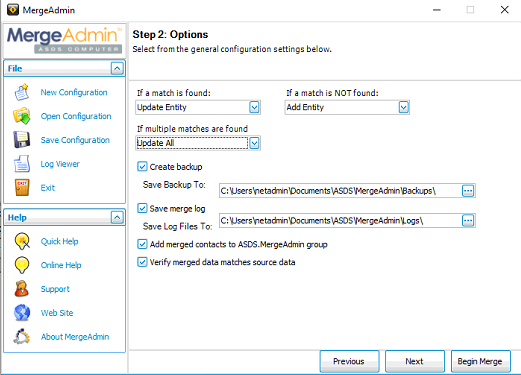Minimize the MergeAdmin window
The width and height of the screenshot is (521, 375).
(x=437, y=10)
